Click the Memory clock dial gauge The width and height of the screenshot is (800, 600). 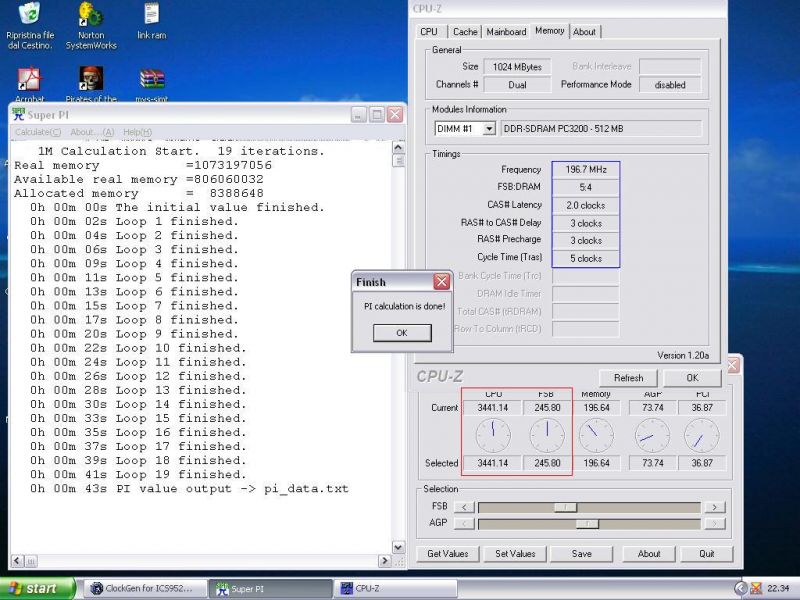click(596, 435)
